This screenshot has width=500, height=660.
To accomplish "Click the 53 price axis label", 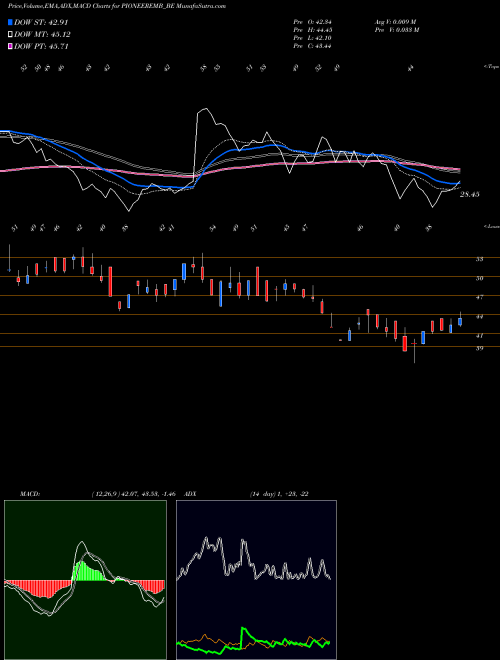I will pyautogui.click(x=479, y=259).
